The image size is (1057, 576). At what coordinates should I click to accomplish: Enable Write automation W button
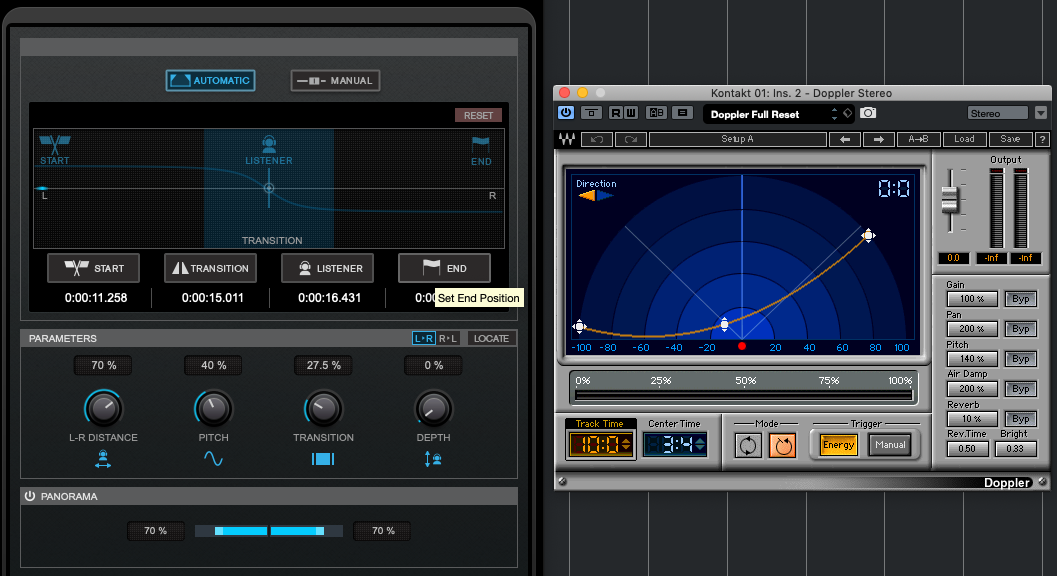point(630,113)
